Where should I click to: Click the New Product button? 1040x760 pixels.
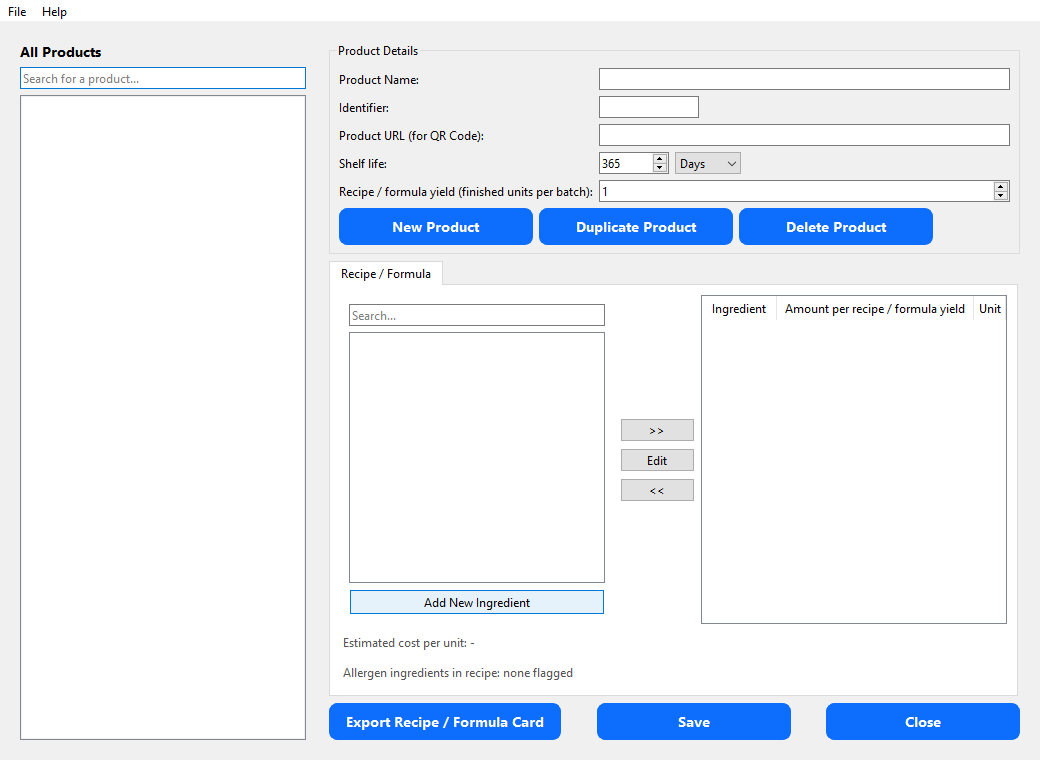tap(436, 227)
